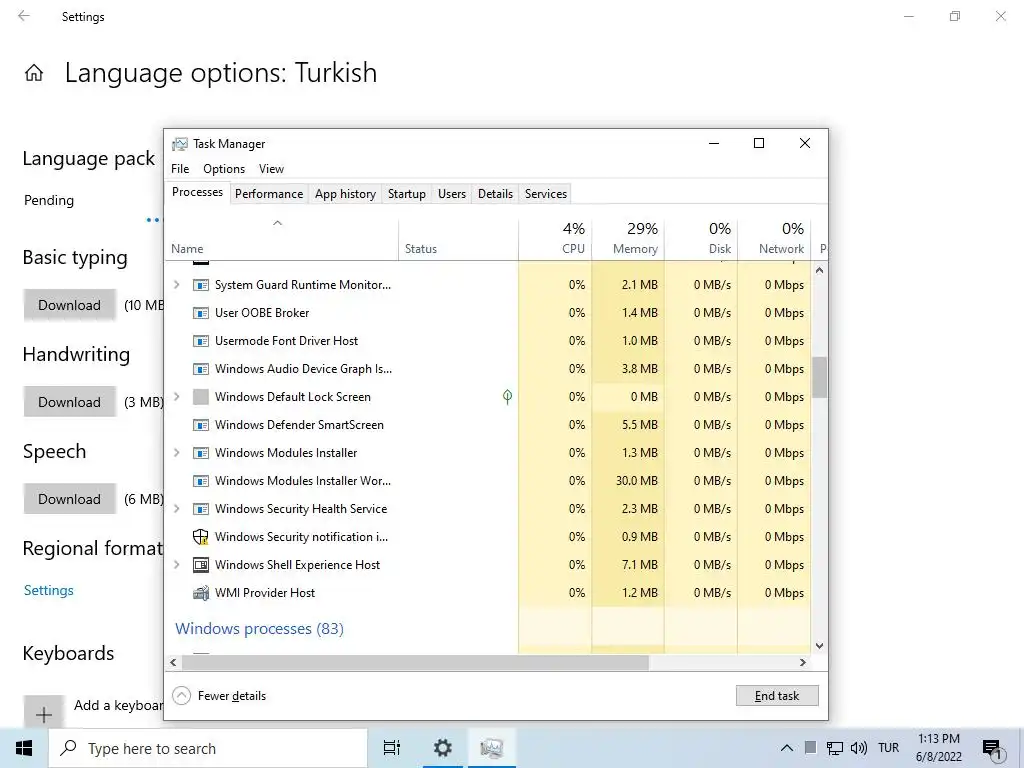The image size is (1024, 768).
Task: Click the volume speaker tray icon
Action: [x=859, y=748]
